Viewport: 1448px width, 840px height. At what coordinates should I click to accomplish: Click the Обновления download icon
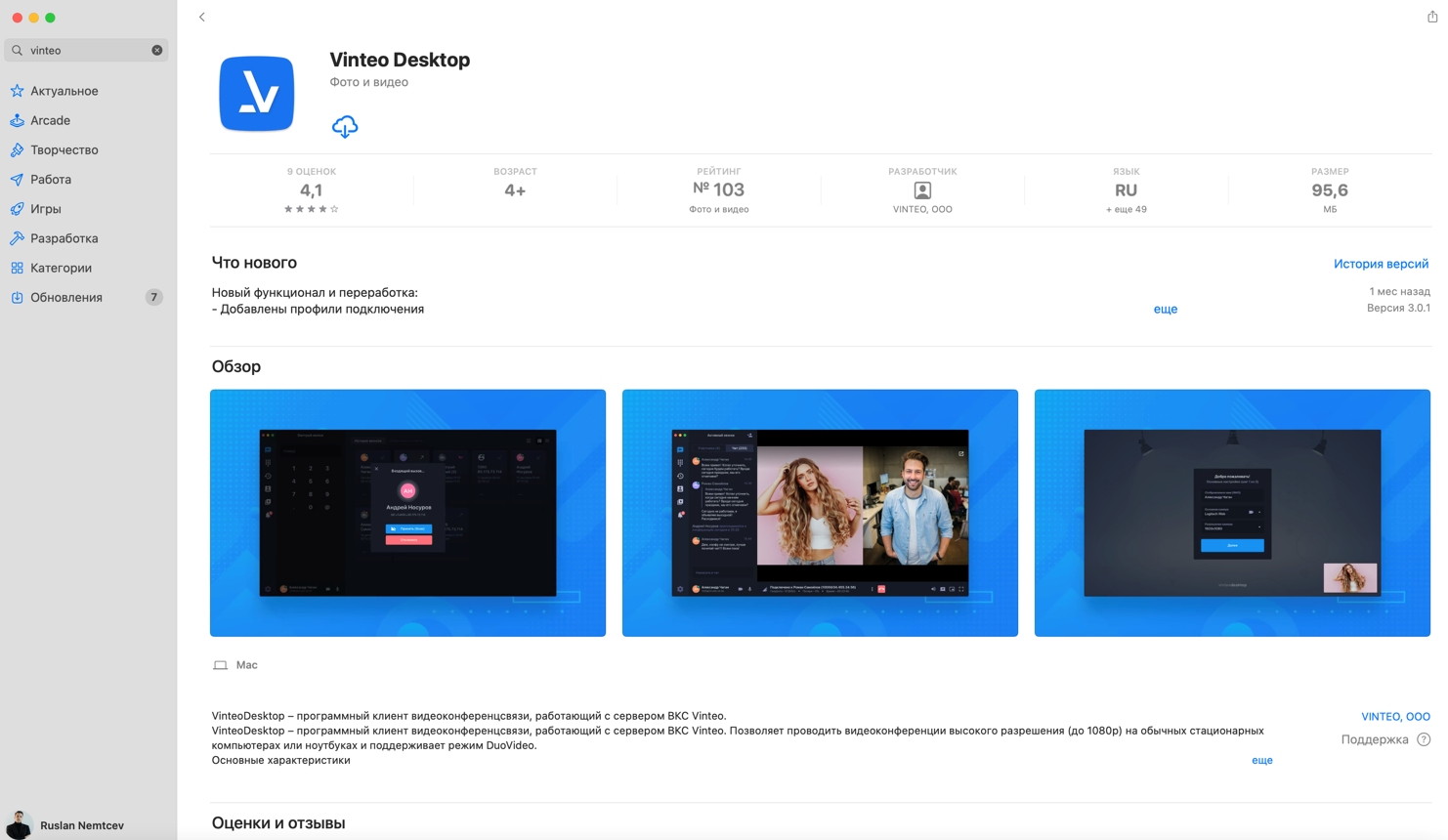[x=17, y=297]
